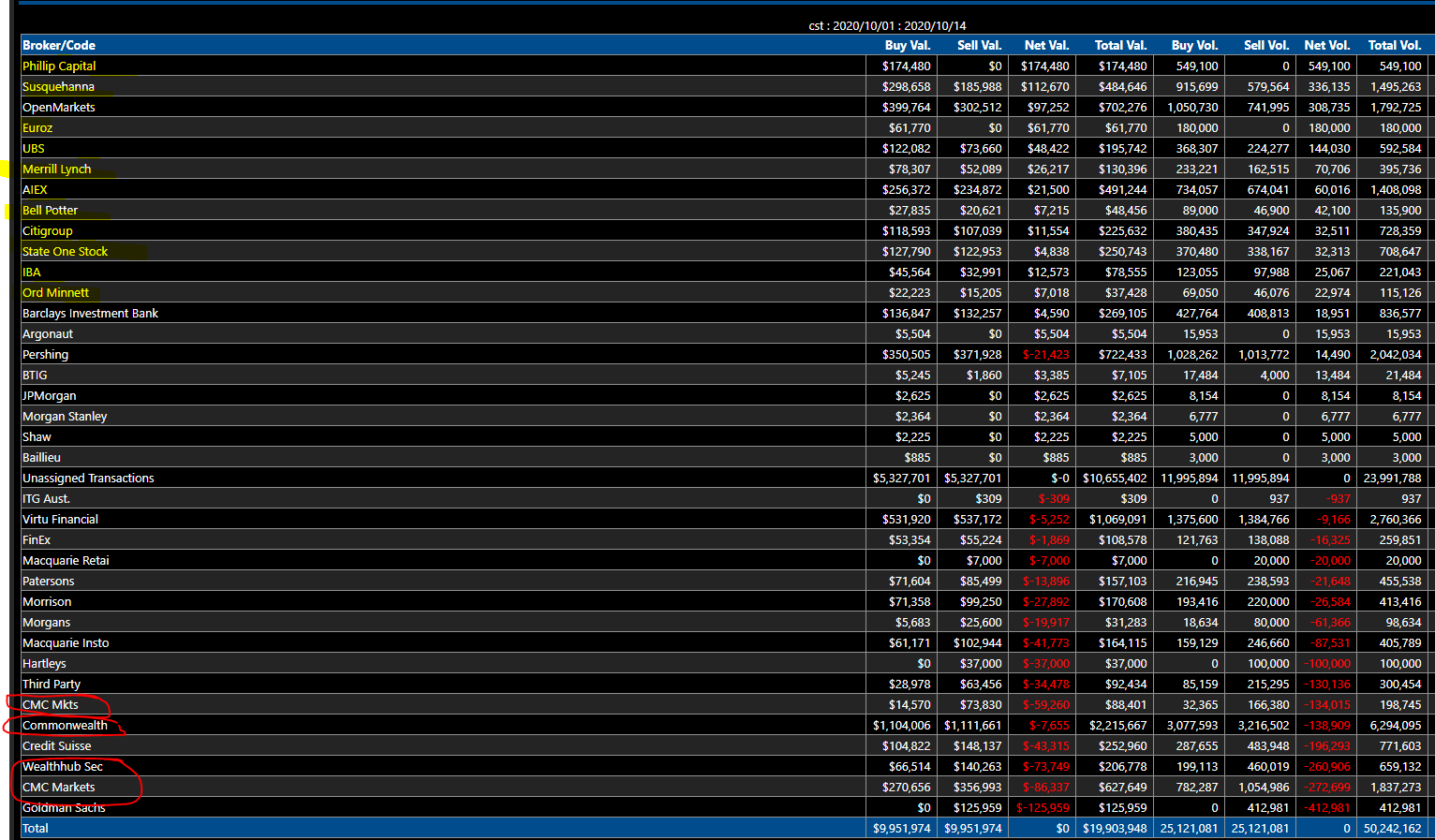
Task: Select the CMC Markets broker row
Action: pos(727,787)
